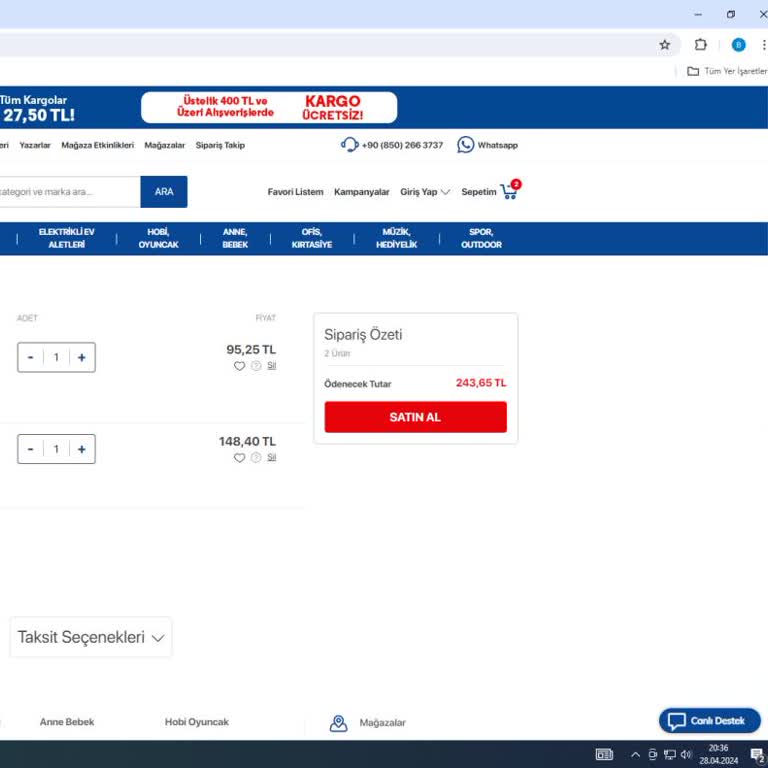The width and height of the screenshot is (768, 768).
Task: Open the browser extensions puzzle icon
Action: pyautogui.click(x=700, y=45)
